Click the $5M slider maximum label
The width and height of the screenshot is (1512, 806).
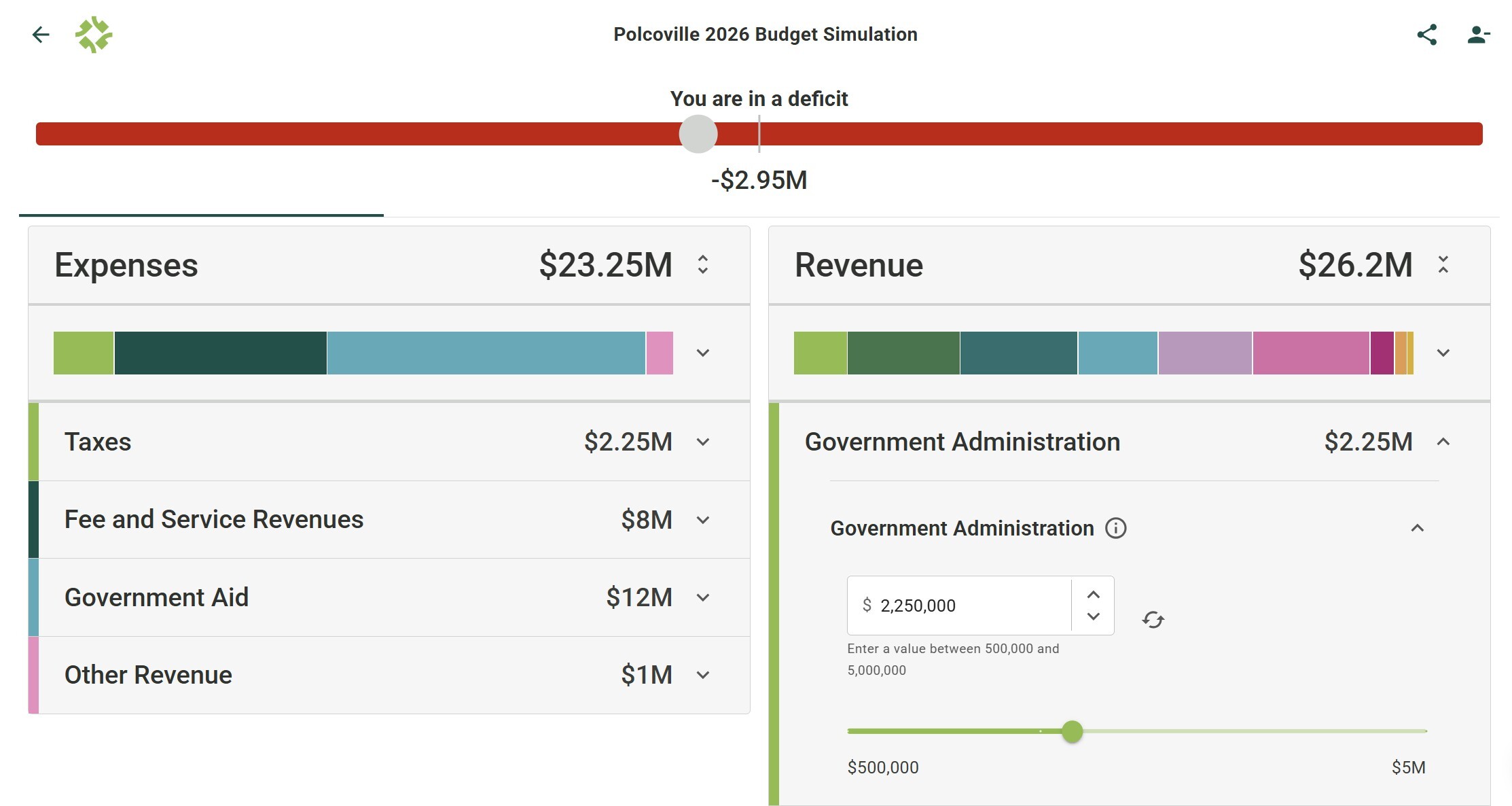pyautogui.click(x=1409, y=767)
